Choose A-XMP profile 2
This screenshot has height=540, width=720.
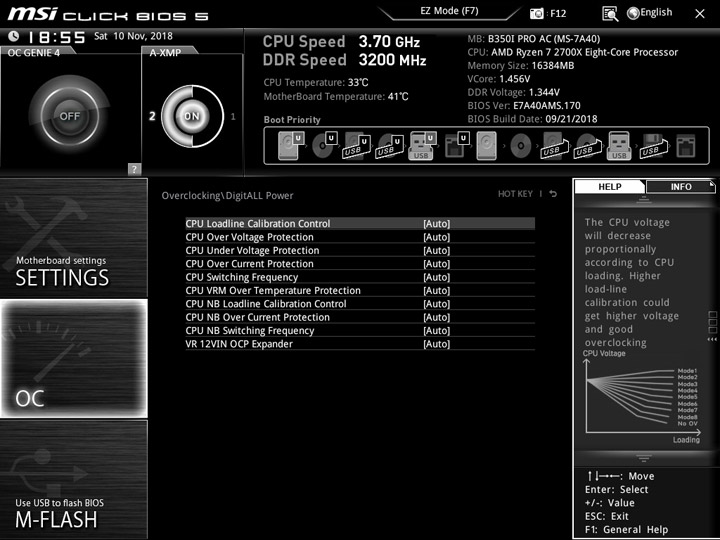click(152, 116)
